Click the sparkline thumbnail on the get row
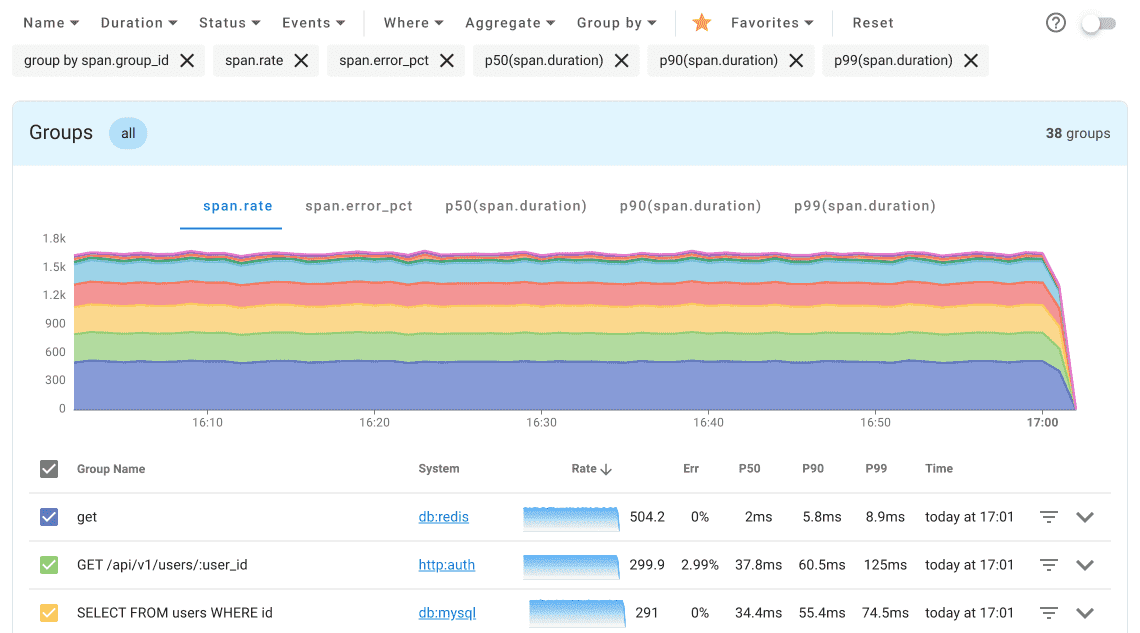The image size is (1140, 633). pyautogui.click(x=571, y=517)
